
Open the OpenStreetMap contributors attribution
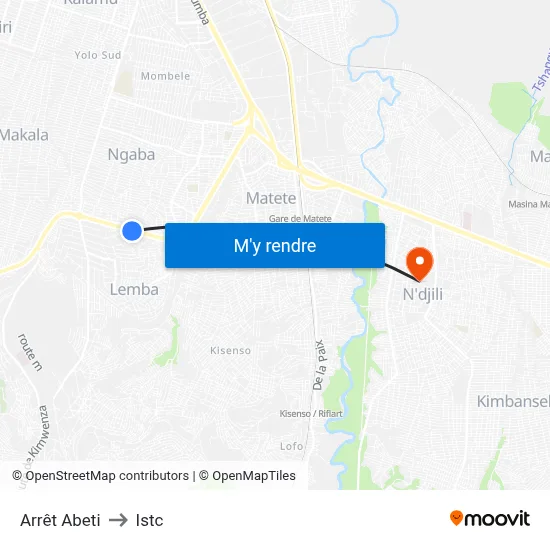tap(100, 476)
